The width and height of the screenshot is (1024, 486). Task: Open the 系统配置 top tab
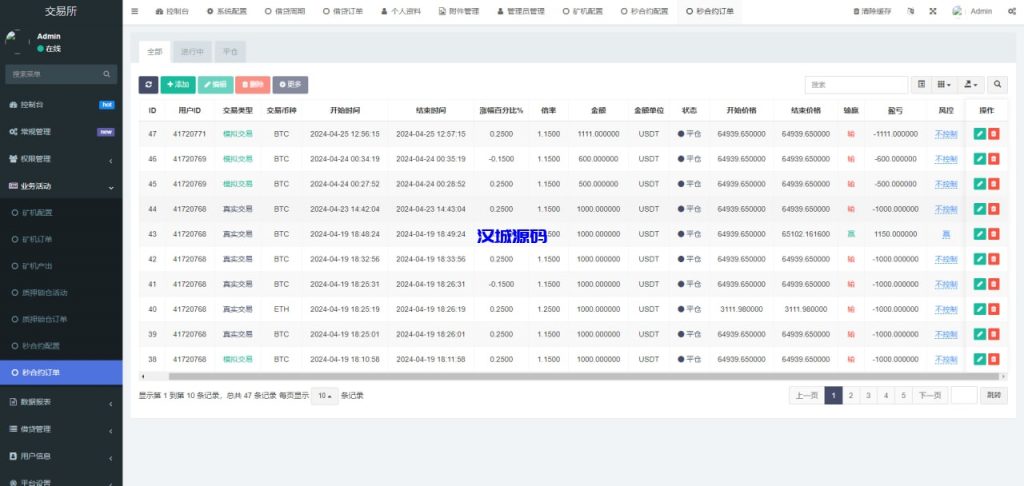pos(229,11)
